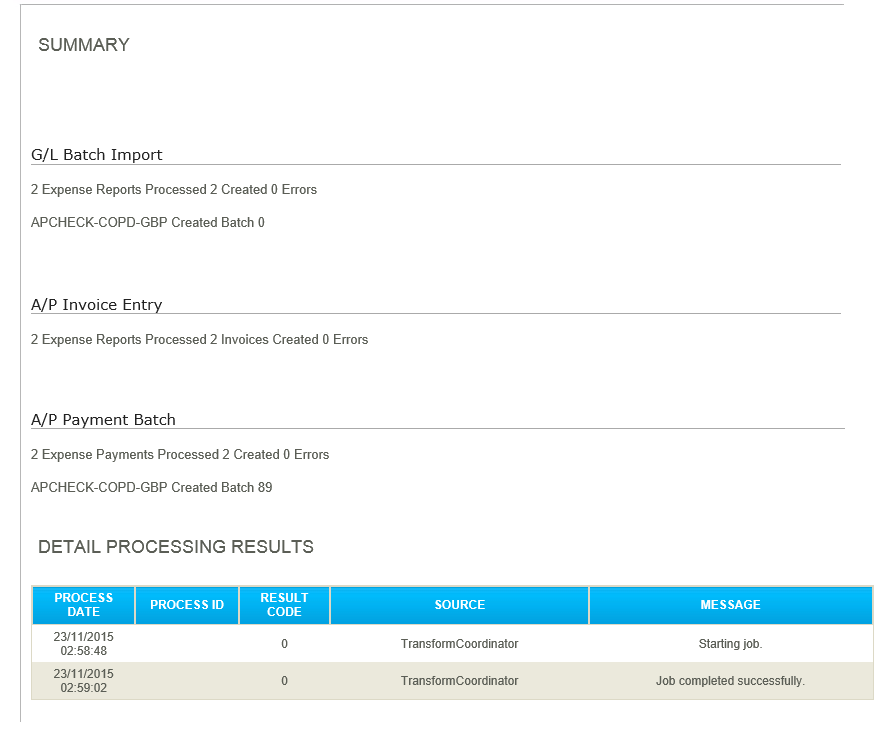Viewport: 889px width, 732px height.
Task: Click the Created Batch 89 line
Action: pyautogui.click(x=152, y=488)
